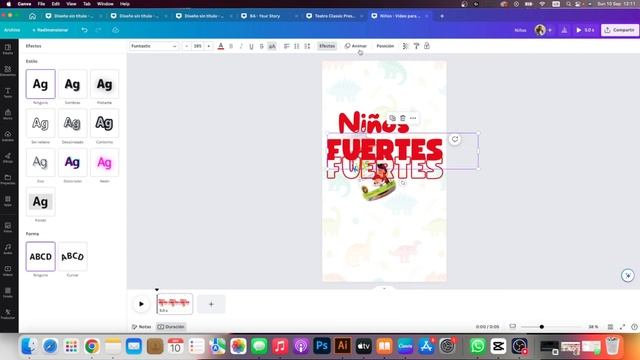Click the Efectos toolbar button
The height and width of the screenshot is (360, 640).
pos(327,46)
